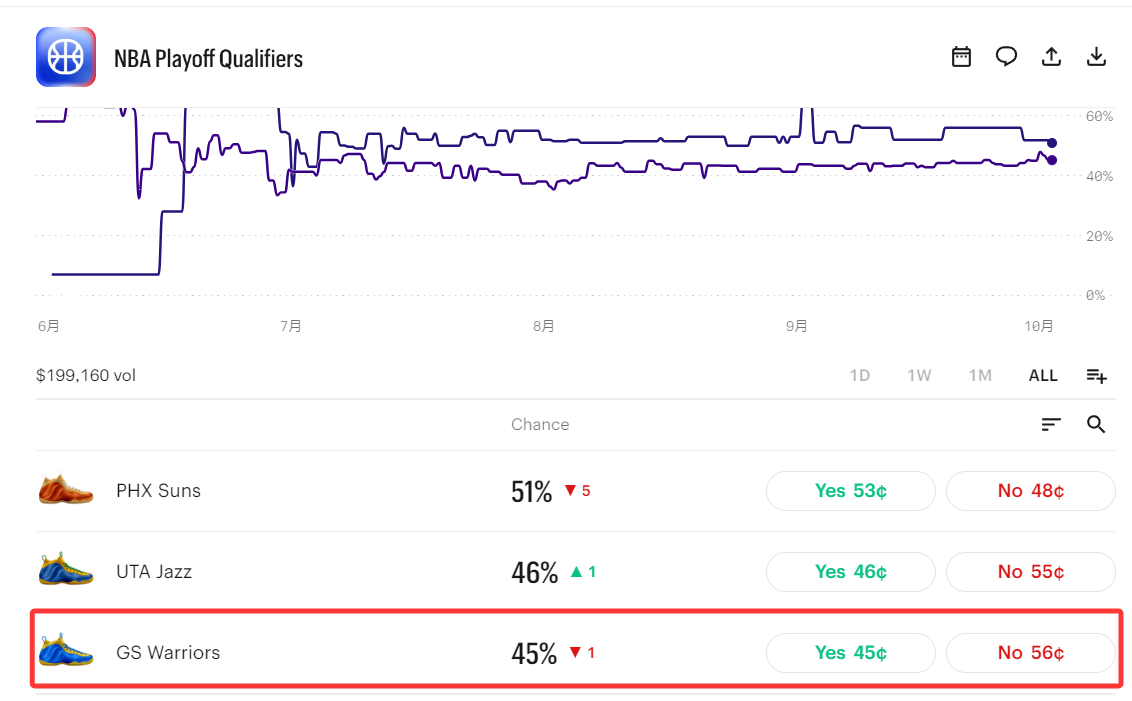Buy Yes 53¢ for PHX Suns
Viewport: 1132px width, 701px height.
click(850, 491)
